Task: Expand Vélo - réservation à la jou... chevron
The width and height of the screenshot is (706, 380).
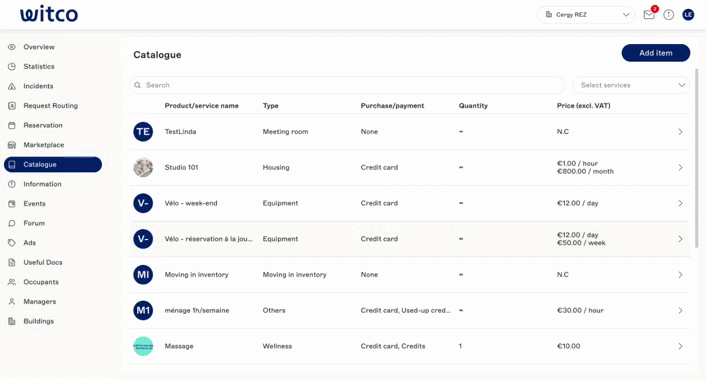Action: (680, 239)
